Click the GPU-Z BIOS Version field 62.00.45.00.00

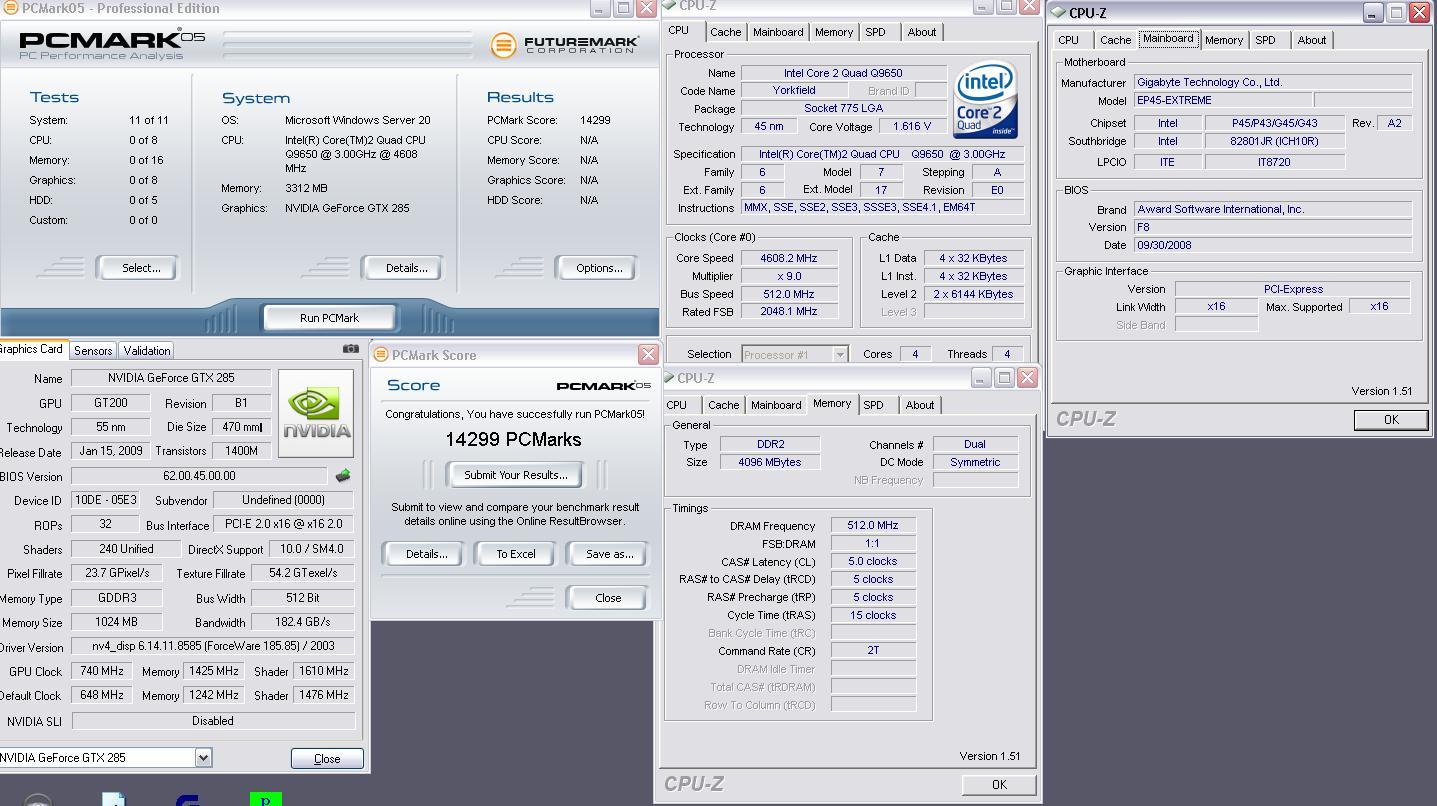(x=199, y=476)
